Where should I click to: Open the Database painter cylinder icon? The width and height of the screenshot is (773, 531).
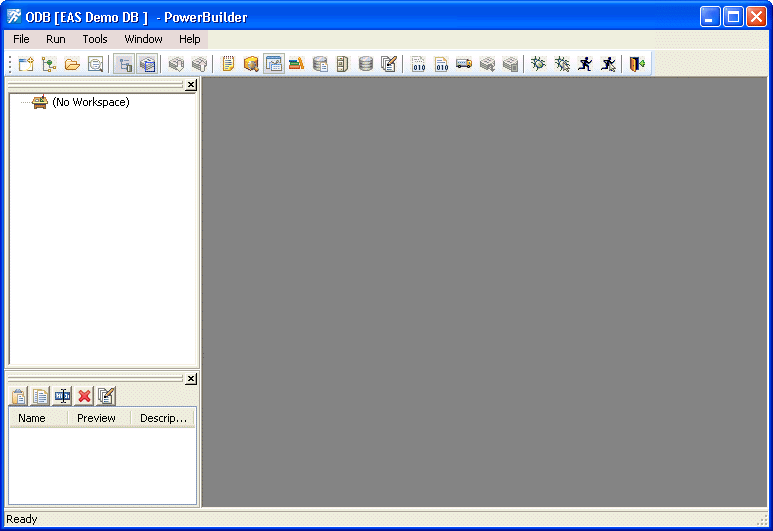pos(366,64)
